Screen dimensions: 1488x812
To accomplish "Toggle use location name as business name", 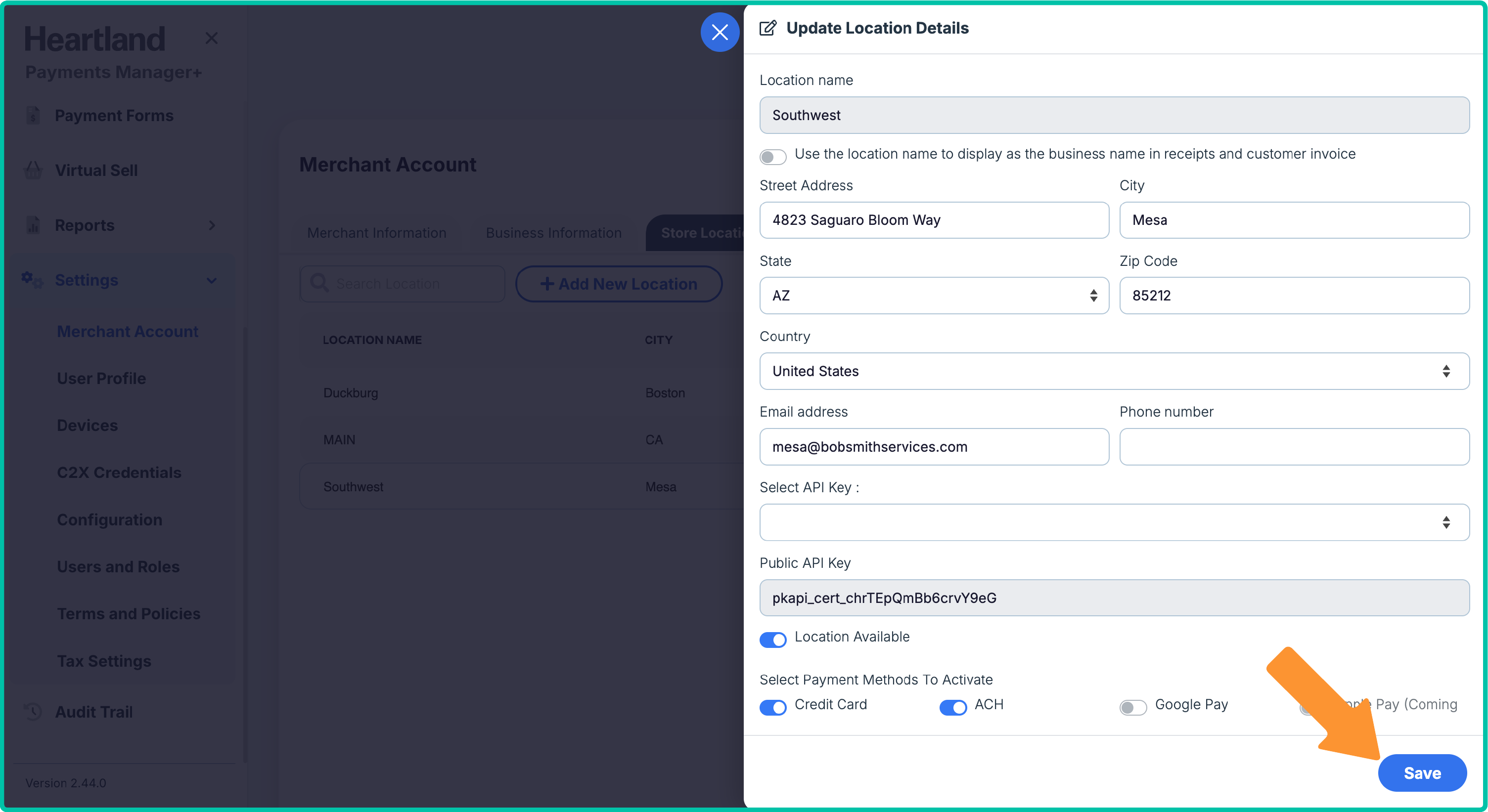I will [773, 156].
